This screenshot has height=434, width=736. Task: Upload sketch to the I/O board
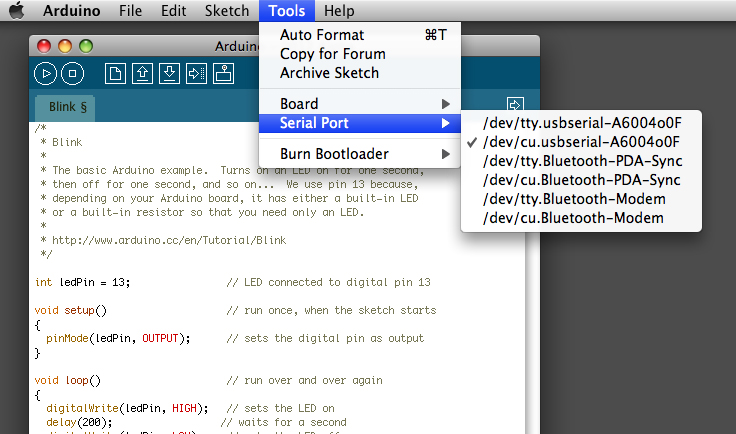(196, 73)
